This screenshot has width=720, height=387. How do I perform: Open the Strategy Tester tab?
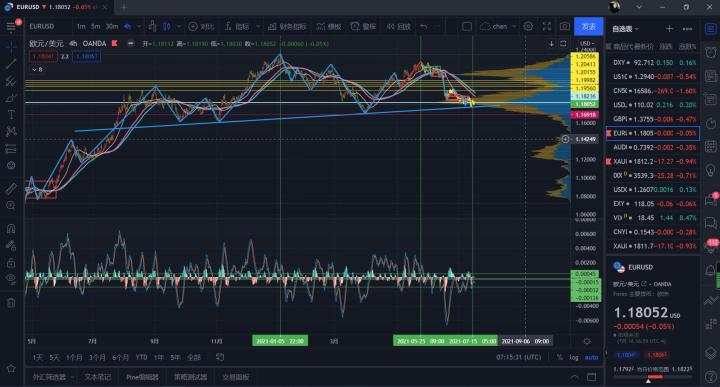pyautogui.click(x=190, y=377)
